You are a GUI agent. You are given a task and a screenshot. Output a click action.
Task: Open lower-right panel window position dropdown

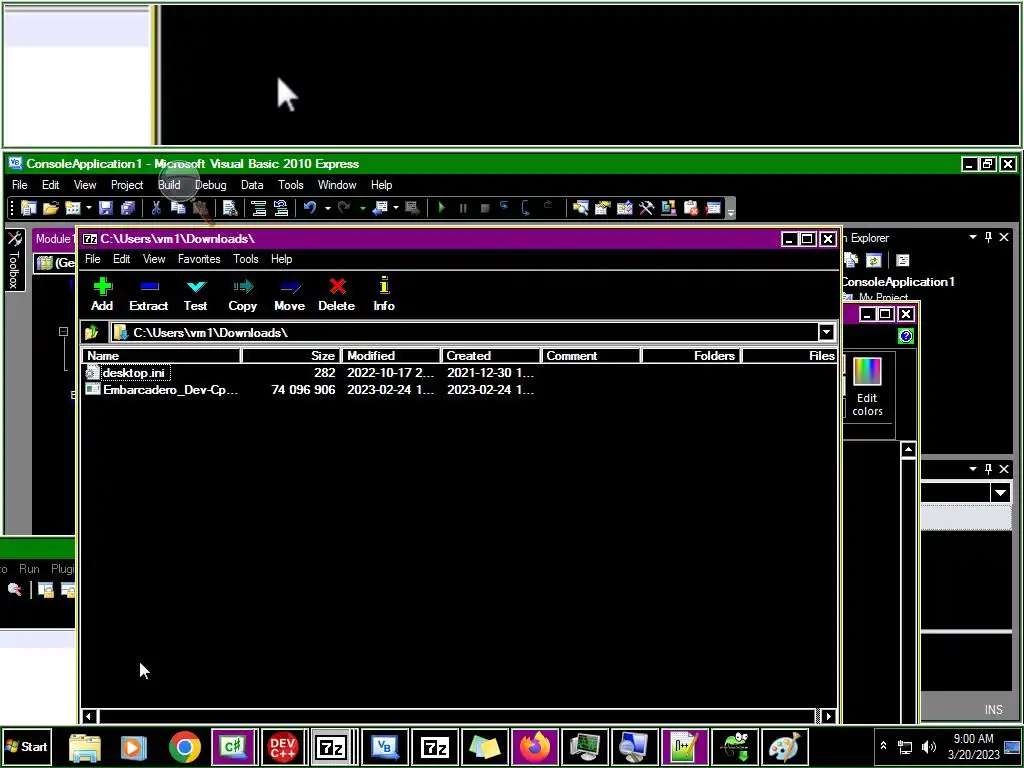973,469
